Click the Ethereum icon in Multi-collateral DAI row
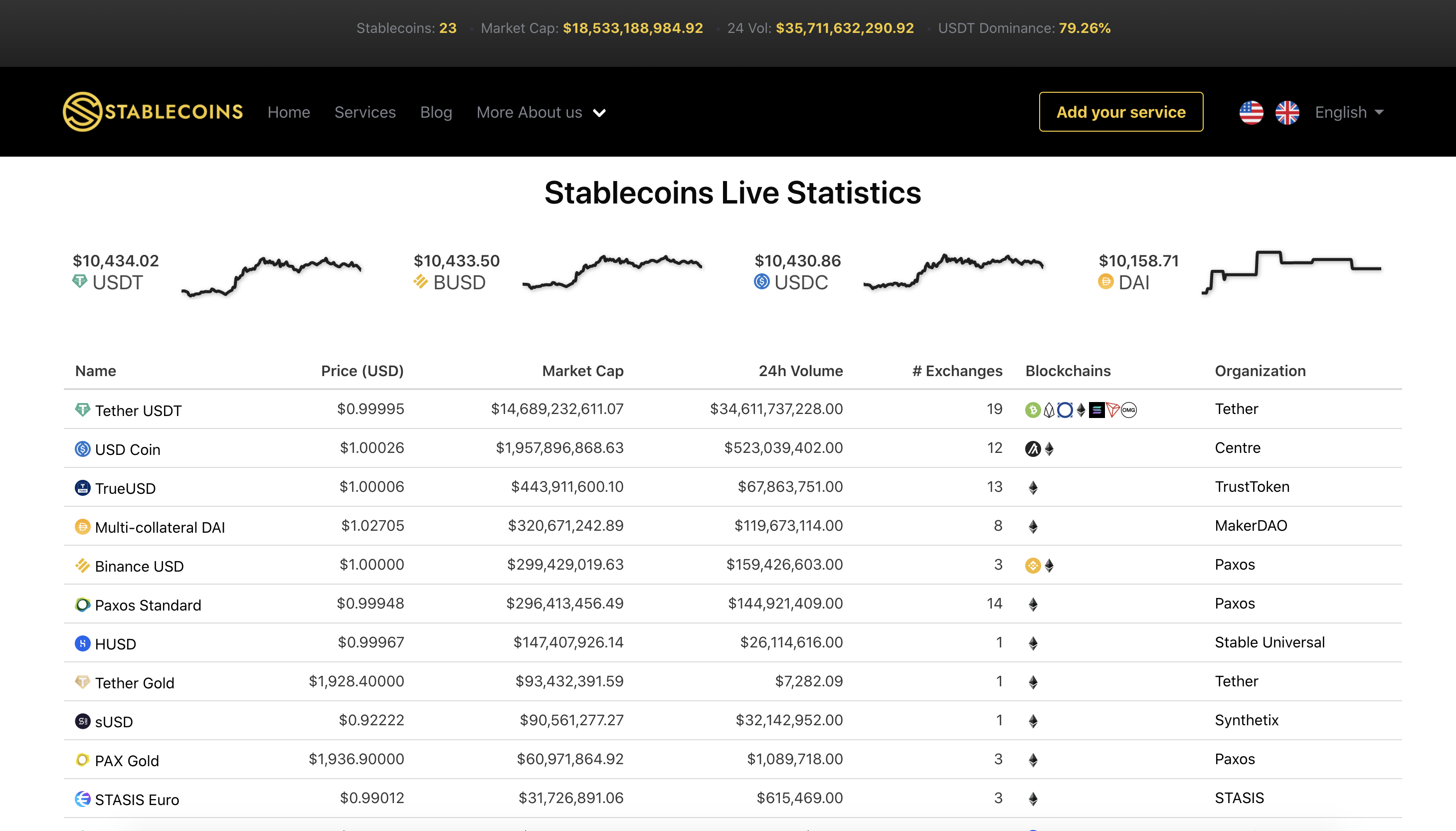 (x=1033, y=526)
